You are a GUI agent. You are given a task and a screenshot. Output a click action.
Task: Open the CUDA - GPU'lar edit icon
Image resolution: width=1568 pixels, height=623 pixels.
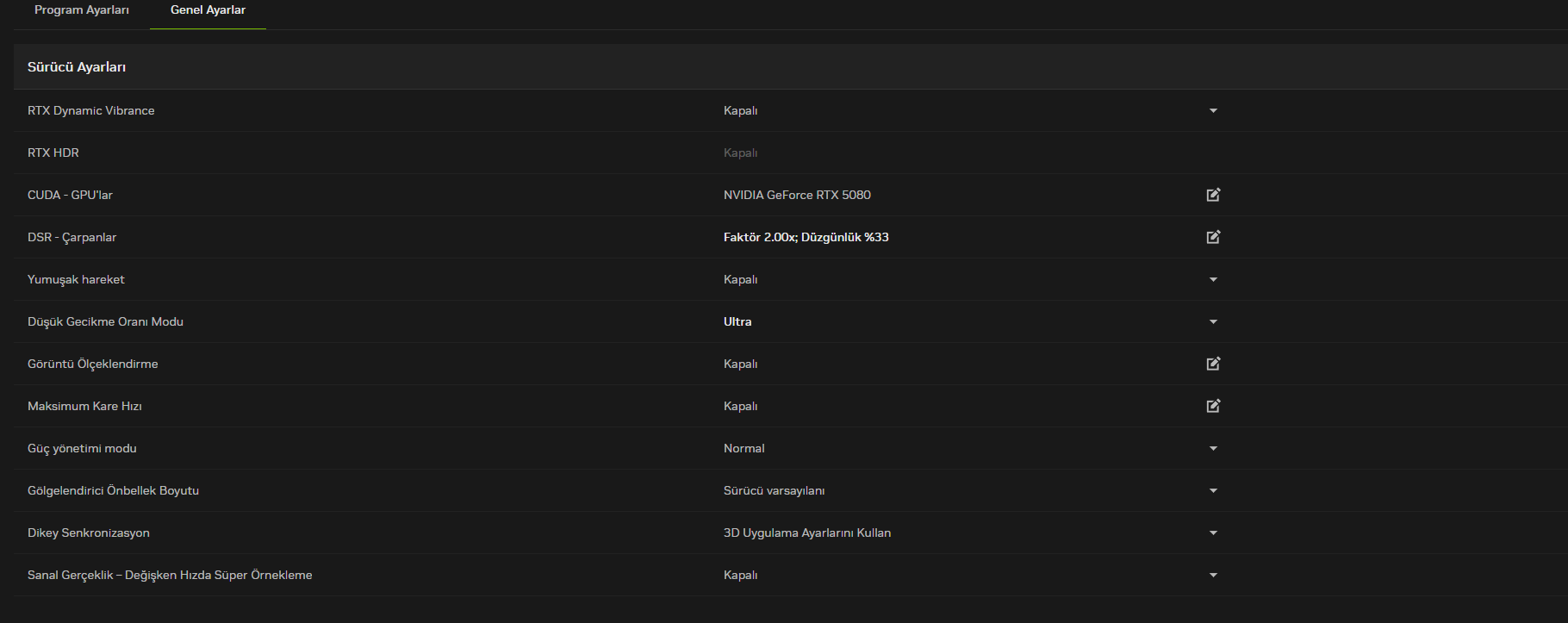pyautogui.click(x=1213, y=195)
